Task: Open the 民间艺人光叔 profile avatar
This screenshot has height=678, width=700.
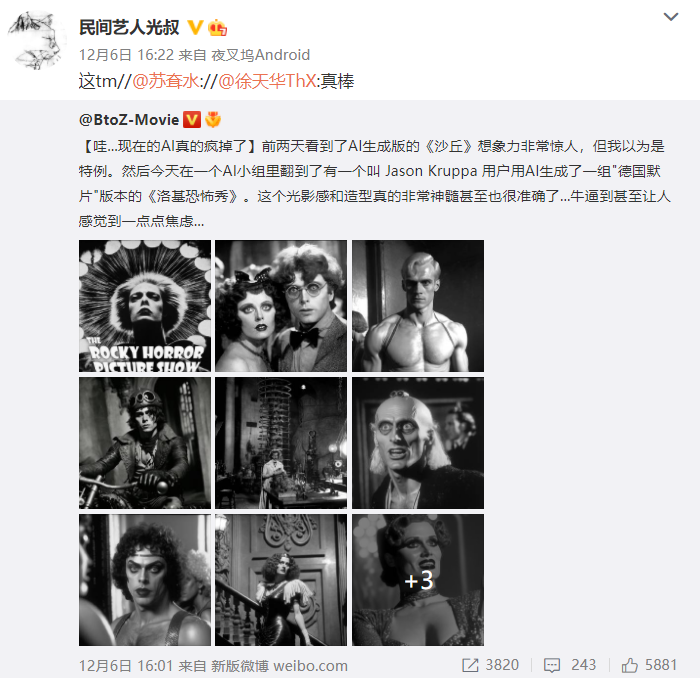Action: coord(37,41)
